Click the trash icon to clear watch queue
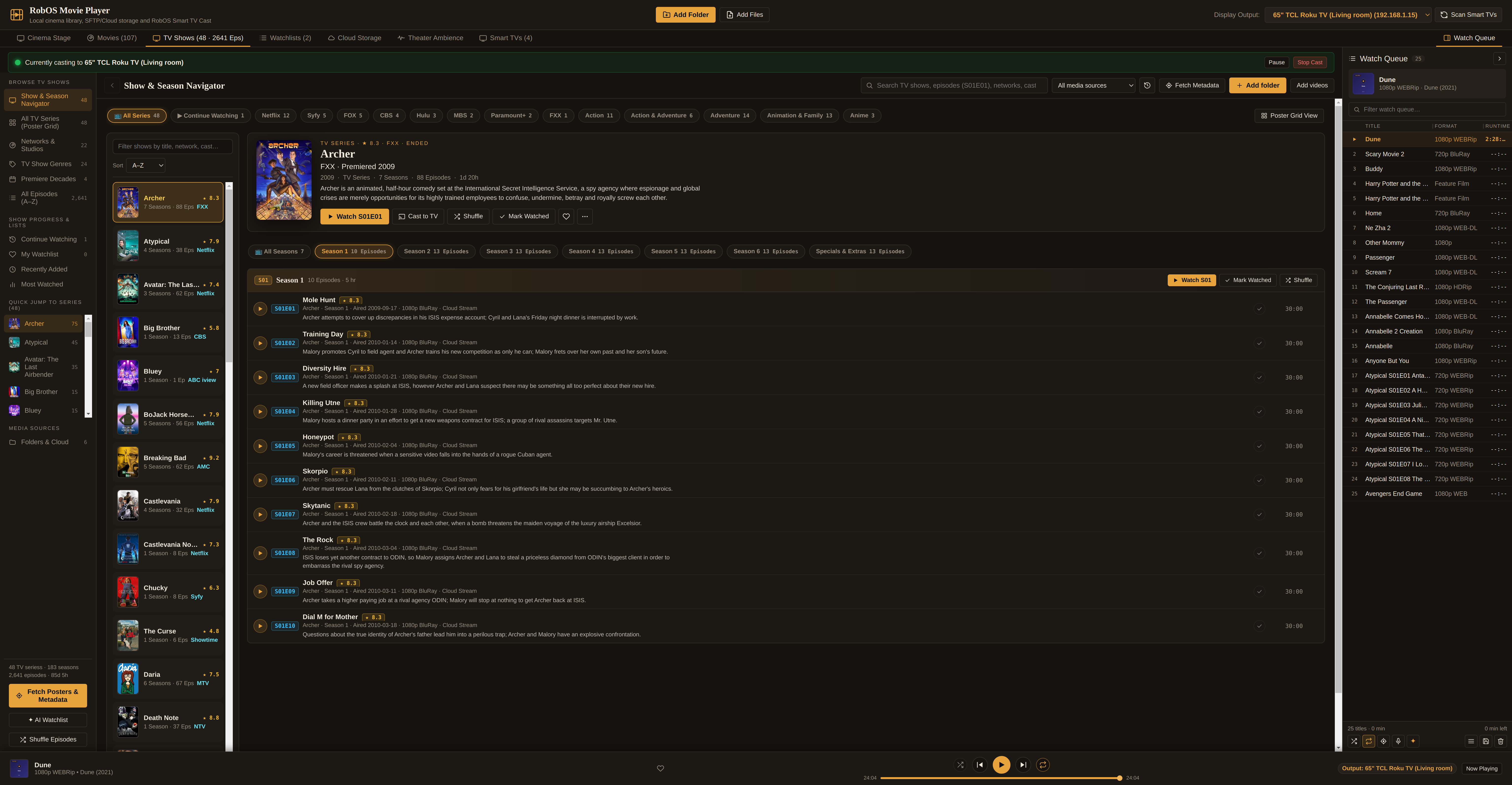This screenshot has height=785, width=1512. [1500, 741]
